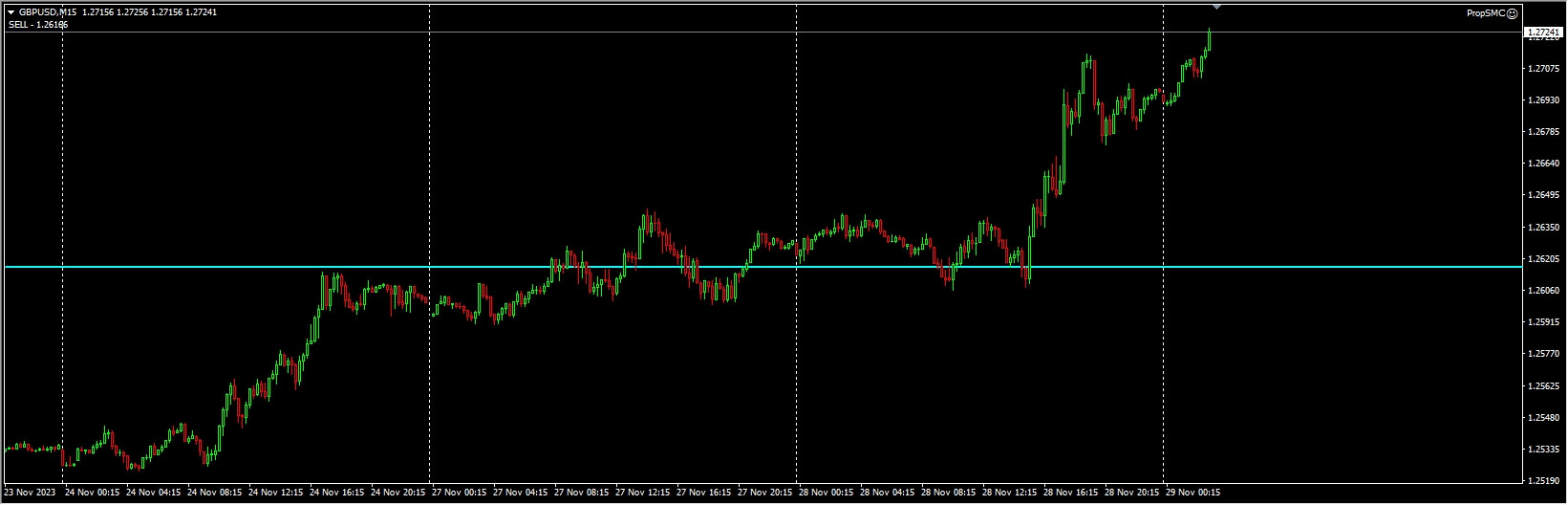
Task: Click the 1.26205 price scale label
Action: 1543,259
